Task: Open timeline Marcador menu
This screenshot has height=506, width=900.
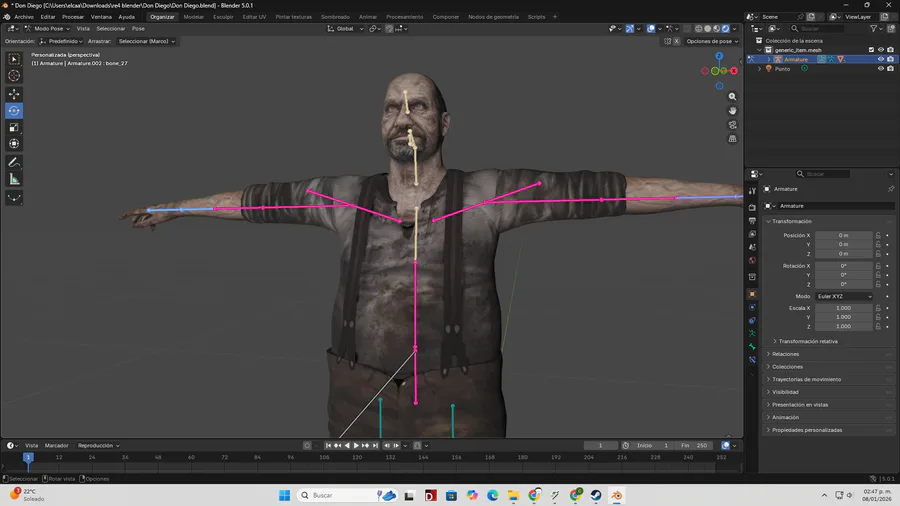Action: (56, 445)
